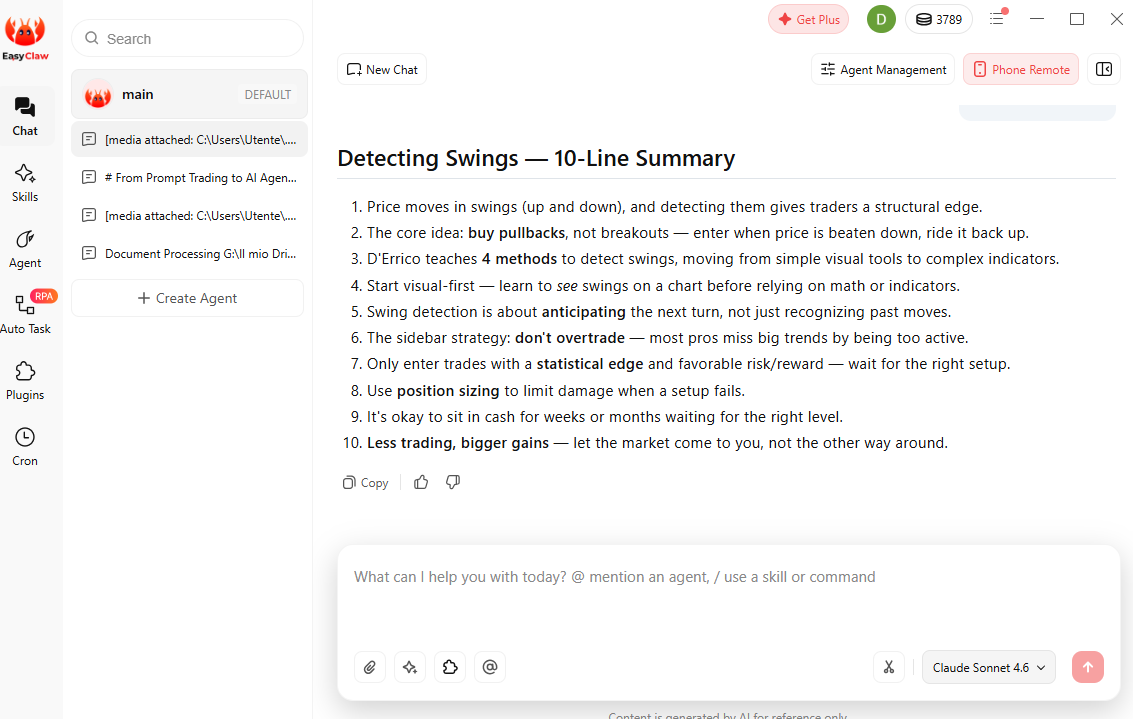1133x719 pixels.
Task: Click the thumbs down icon
Action: click(453, 482)
